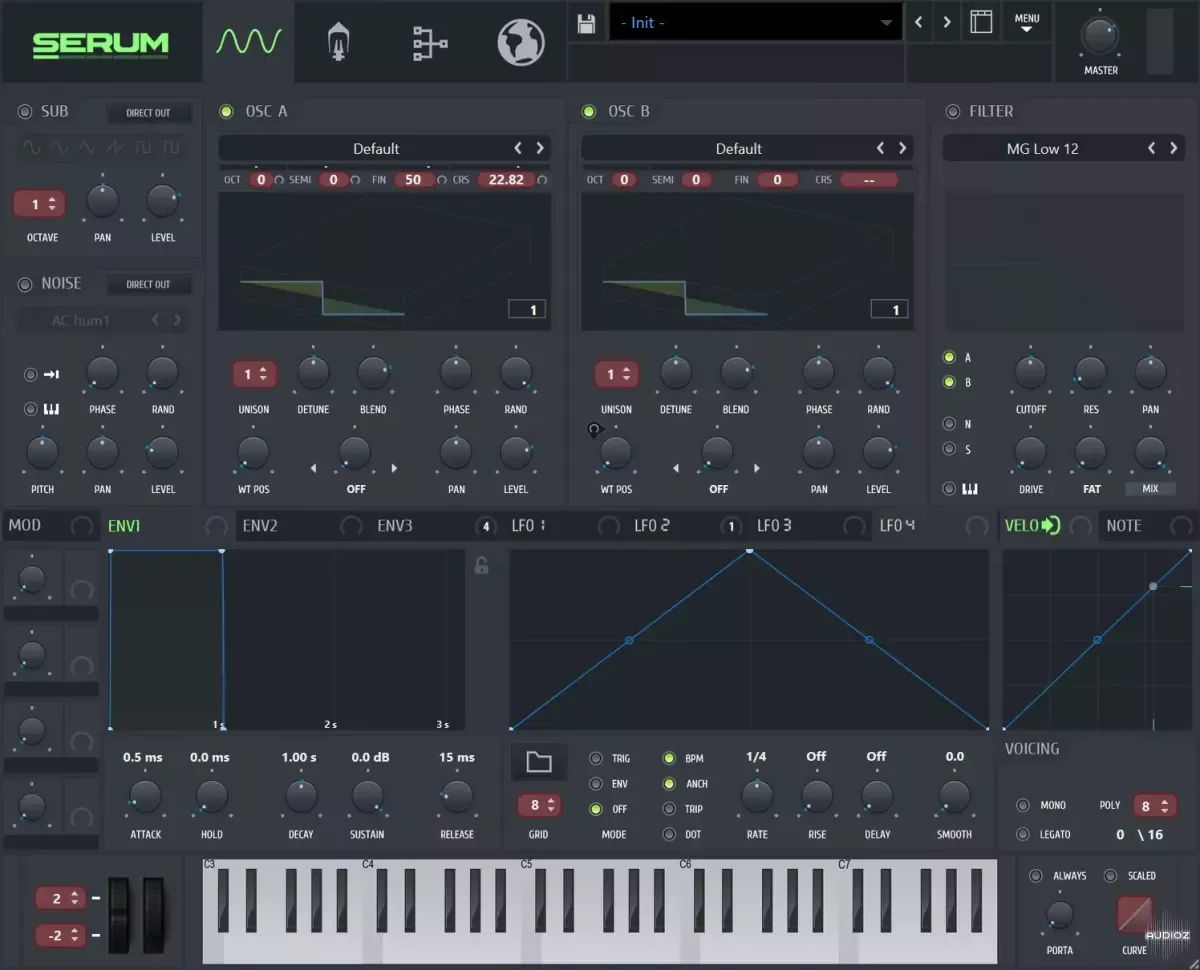Enable the FILTER section
The height and width of the screenshot is (970, 1200).
952,112
